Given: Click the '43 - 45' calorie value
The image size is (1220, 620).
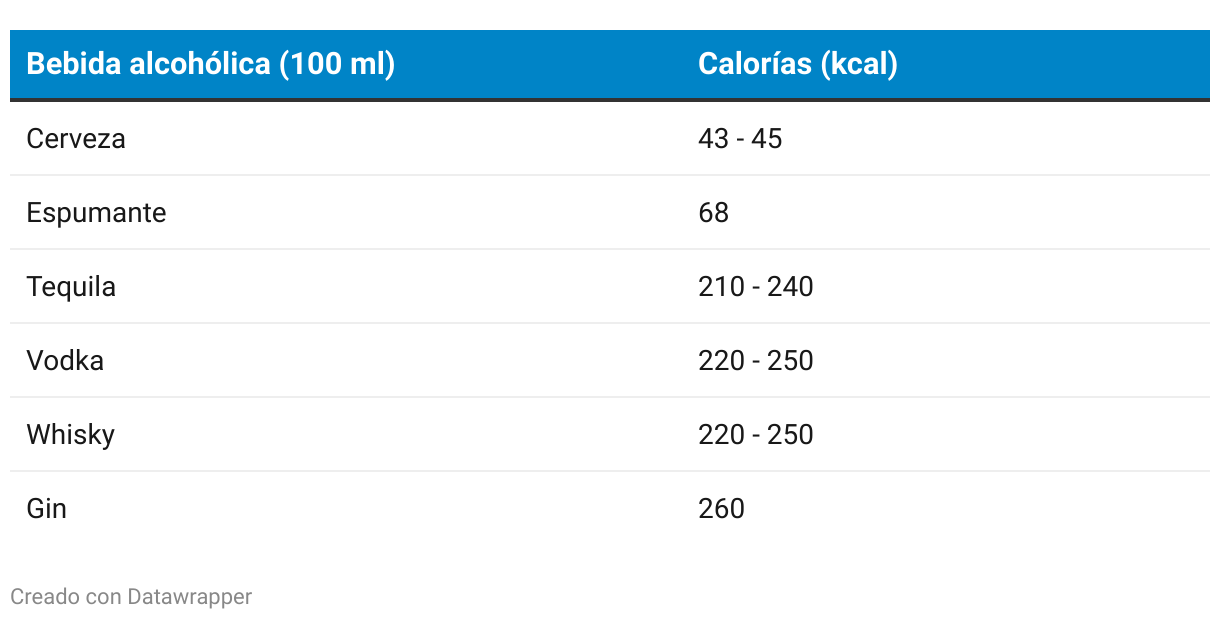Looking at the screenshot, I should 740,138.
